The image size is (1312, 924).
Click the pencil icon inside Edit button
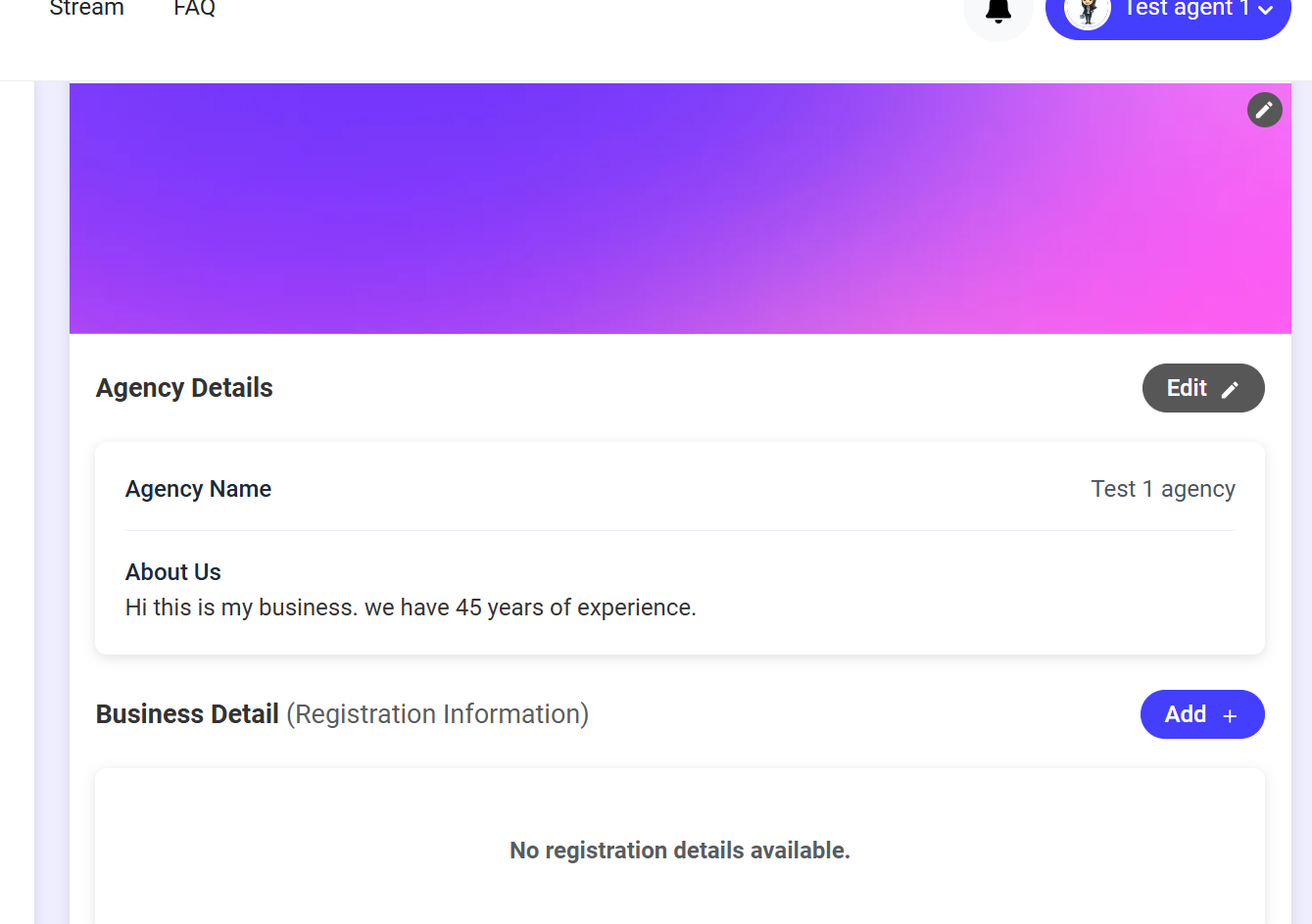(1230, 389)
